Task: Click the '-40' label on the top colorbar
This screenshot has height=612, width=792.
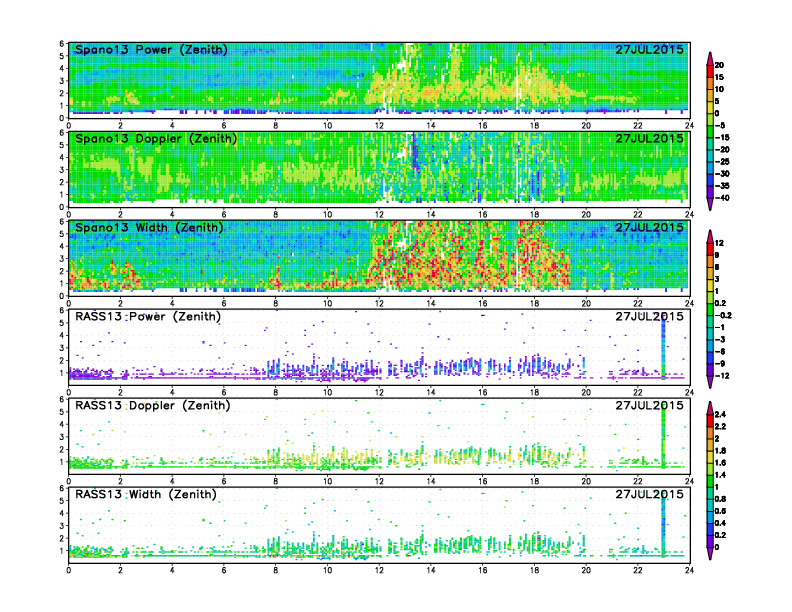Action: point(722,198)
